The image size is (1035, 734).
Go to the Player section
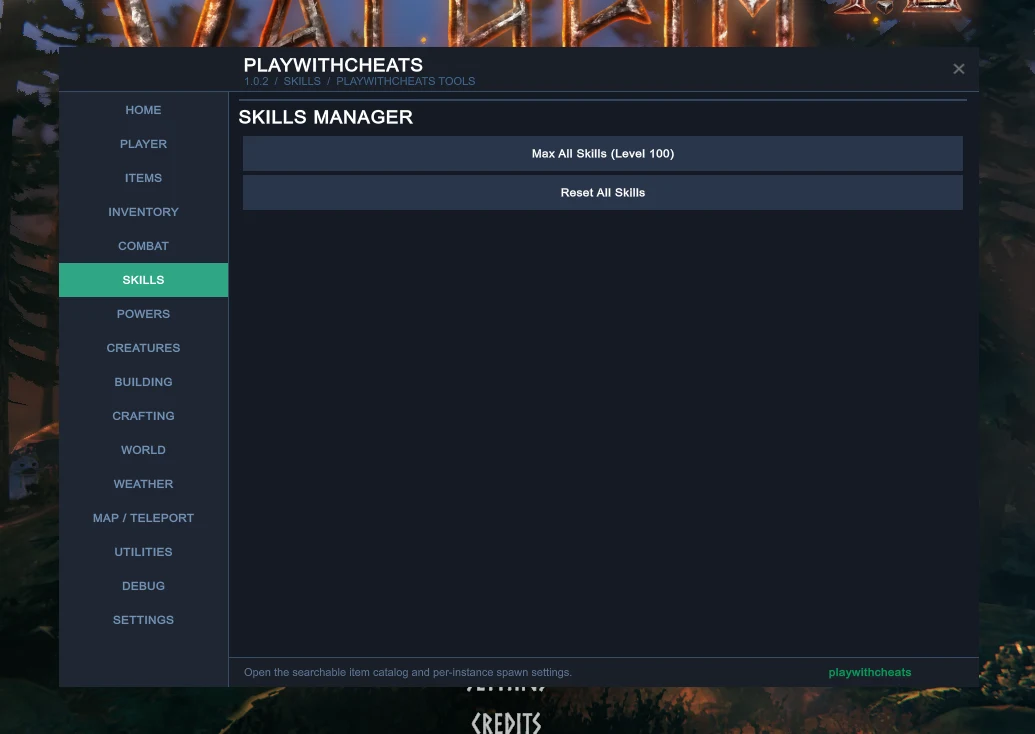[x=143, y=144]
